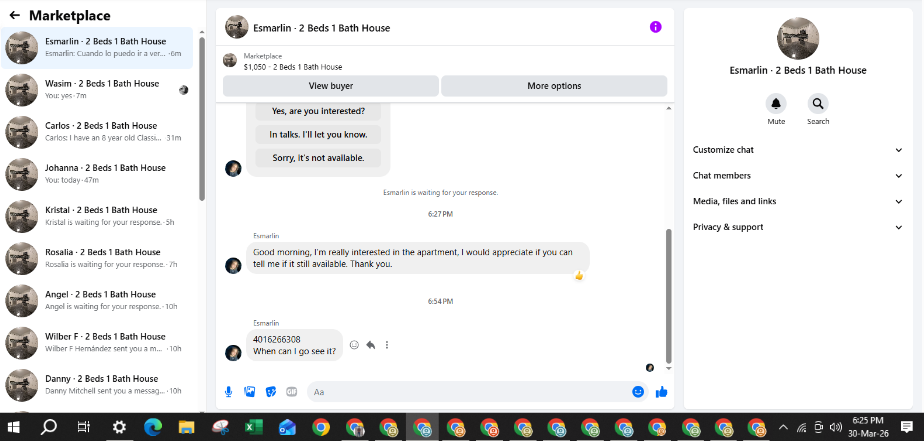Expand Chat members section
This screenshot has width=924, height=441.
(x=798, y=176)
